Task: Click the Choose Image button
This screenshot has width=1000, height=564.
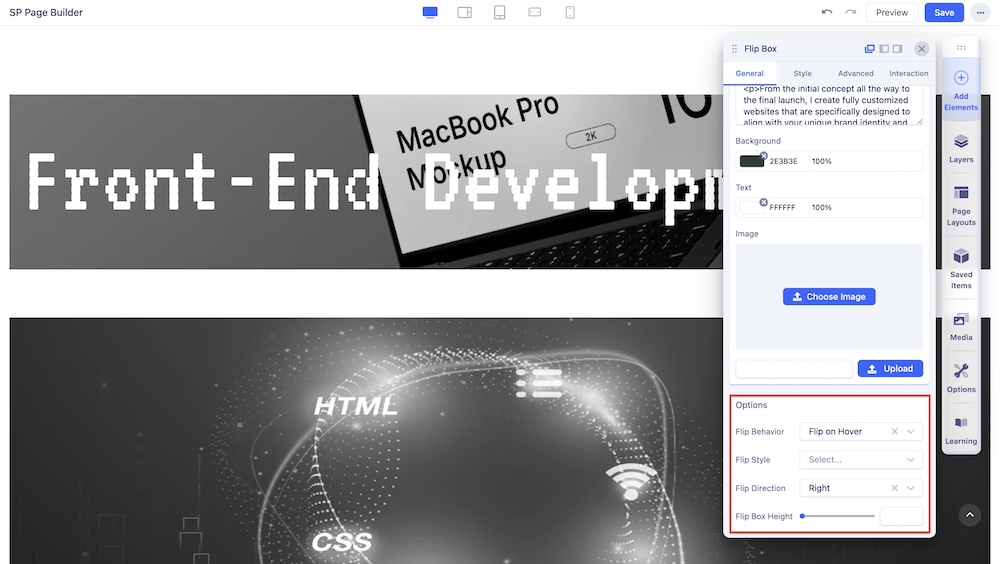Action: pos(829,297)
